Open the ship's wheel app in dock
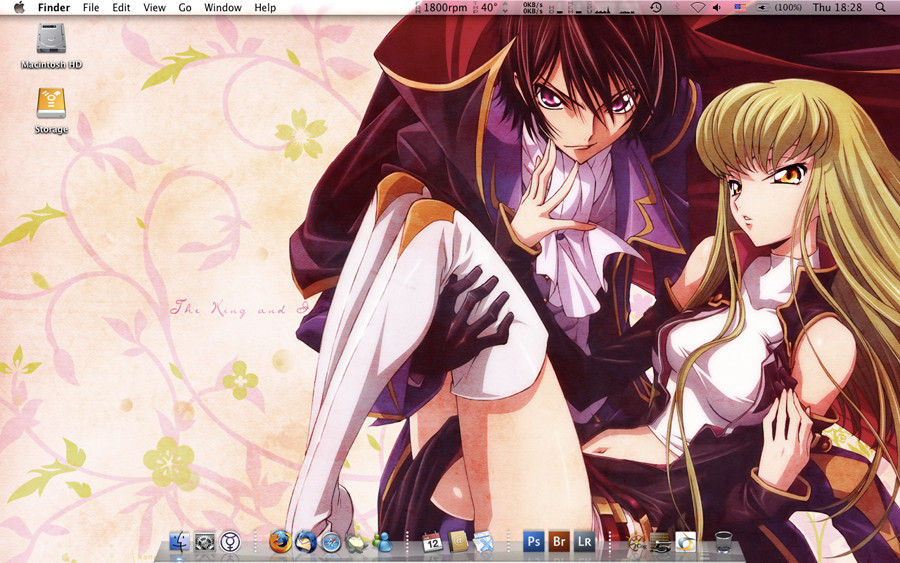The image size is (900, 563). [635, 542]
